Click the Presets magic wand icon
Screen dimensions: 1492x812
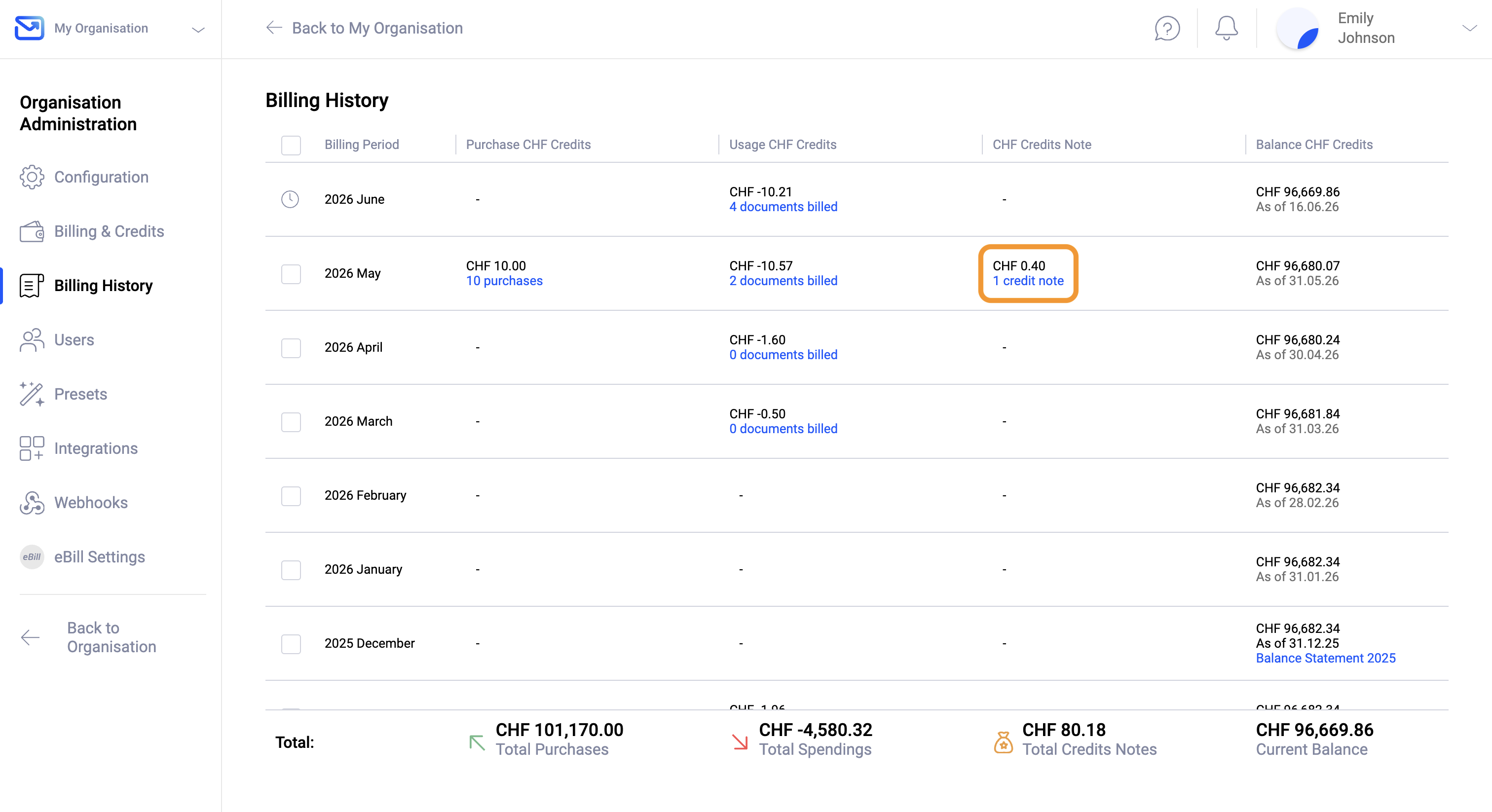32,395
